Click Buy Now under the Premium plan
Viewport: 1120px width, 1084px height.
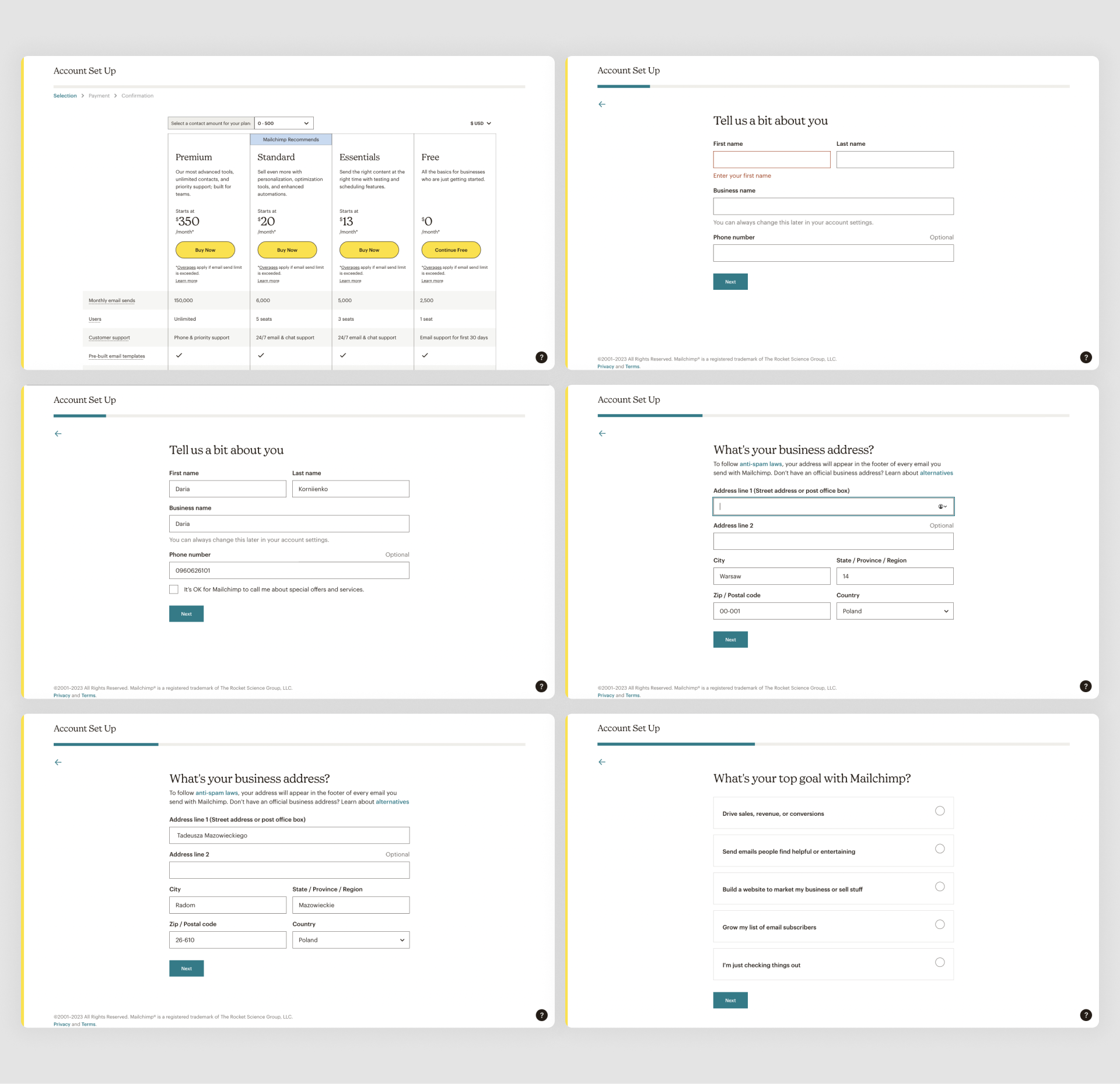tap(205, 250)
